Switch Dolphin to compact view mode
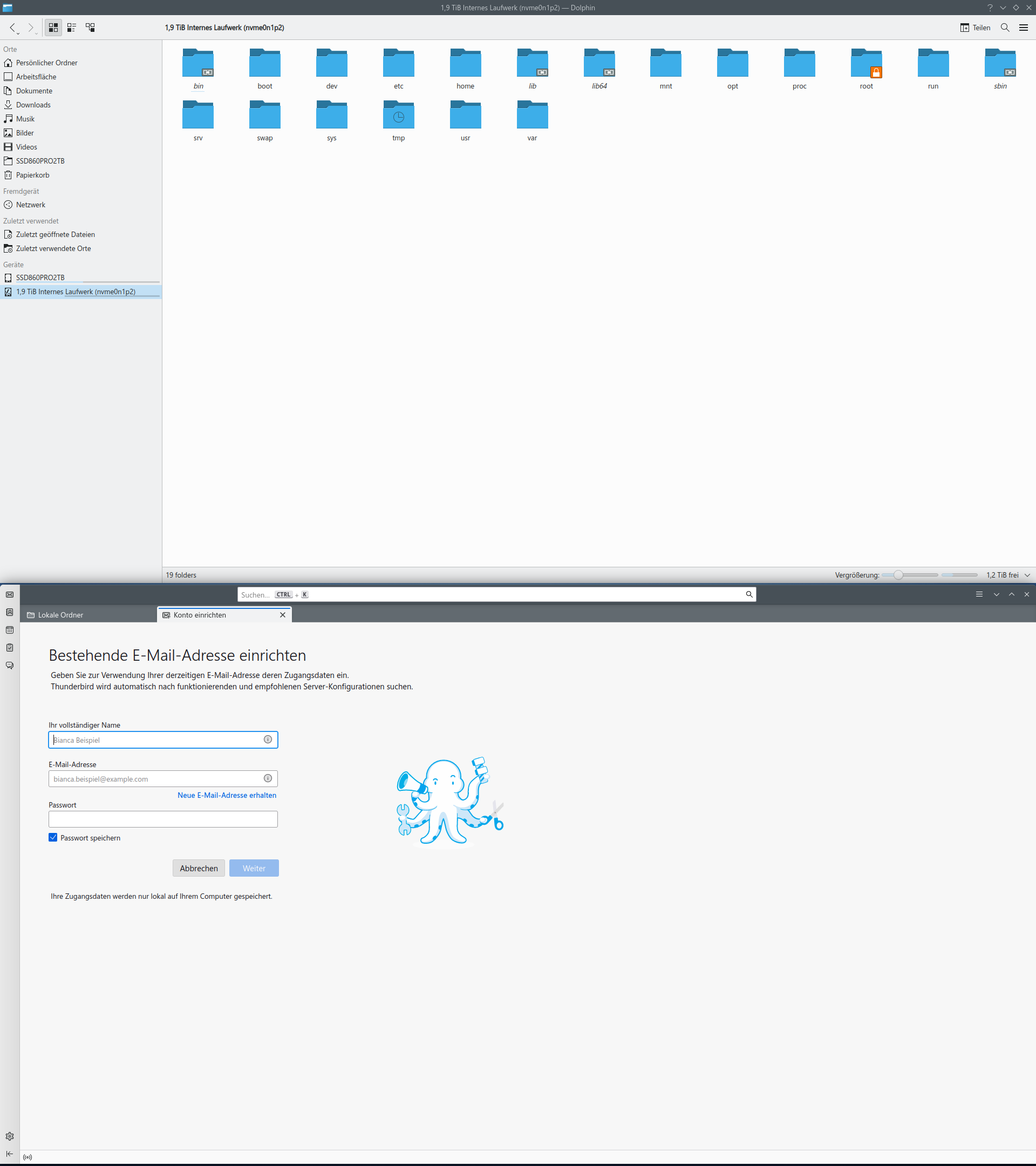The height and width of the screenshot is (1166, 1036). (72, 28)
